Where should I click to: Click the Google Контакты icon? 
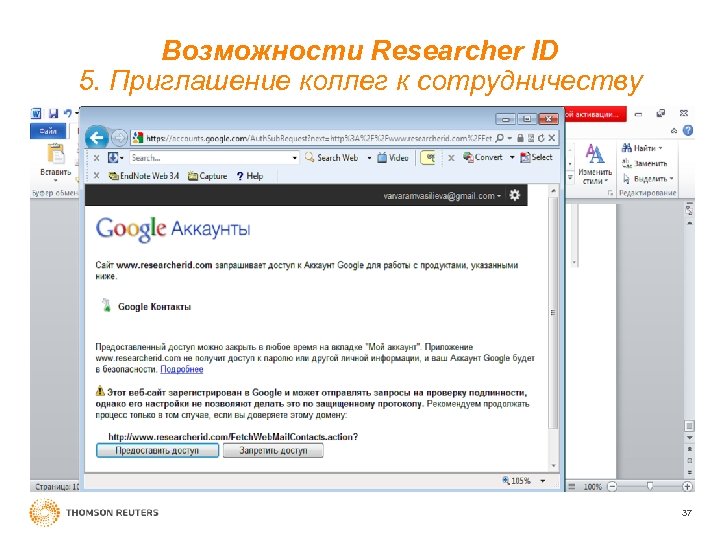point(107,305)
